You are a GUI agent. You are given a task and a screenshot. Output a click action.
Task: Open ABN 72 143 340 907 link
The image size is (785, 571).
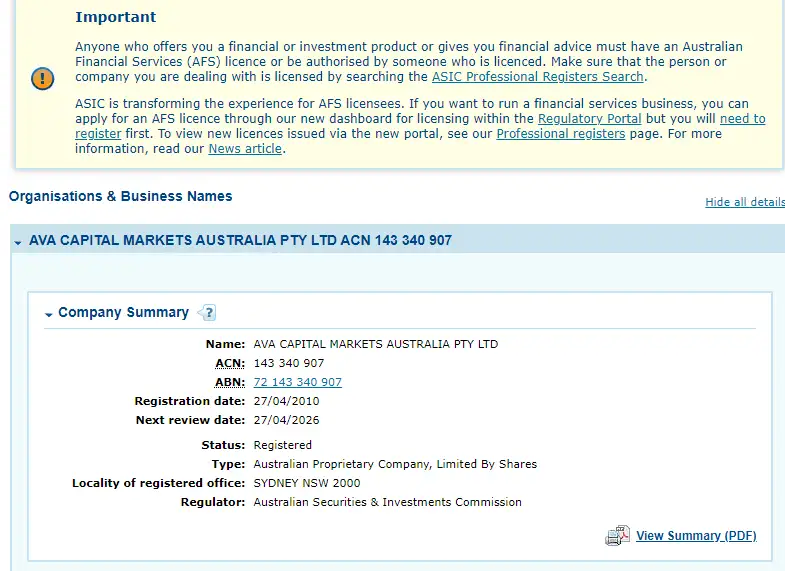tap(297, 382)
